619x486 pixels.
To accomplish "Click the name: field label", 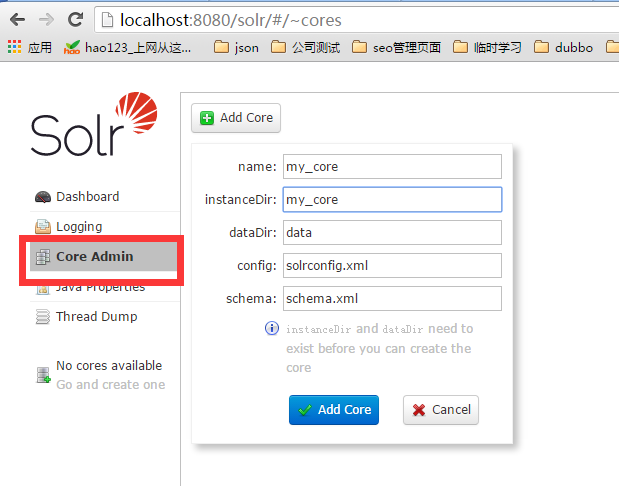I will coord(257,167).
